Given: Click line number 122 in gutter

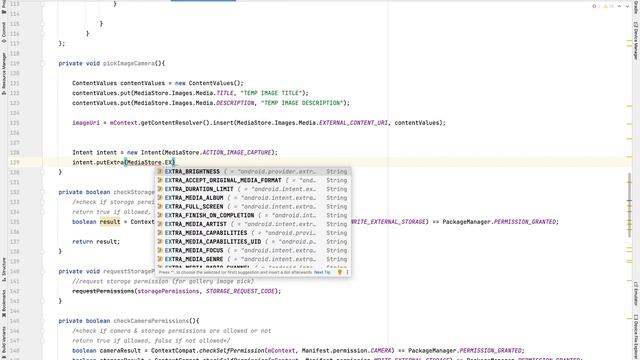Looking at the screenshot, I should pyautogui.click(x=15, y=93).
